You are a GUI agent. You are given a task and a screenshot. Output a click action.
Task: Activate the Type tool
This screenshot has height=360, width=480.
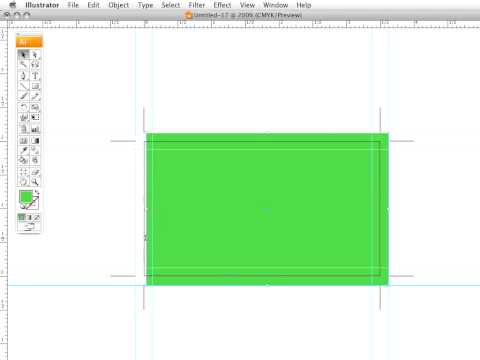(35, 76)
